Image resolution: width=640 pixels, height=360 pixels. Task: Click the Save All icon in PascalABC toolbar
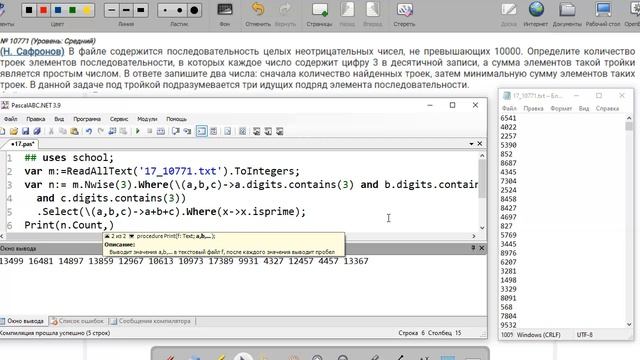(37, 131)
